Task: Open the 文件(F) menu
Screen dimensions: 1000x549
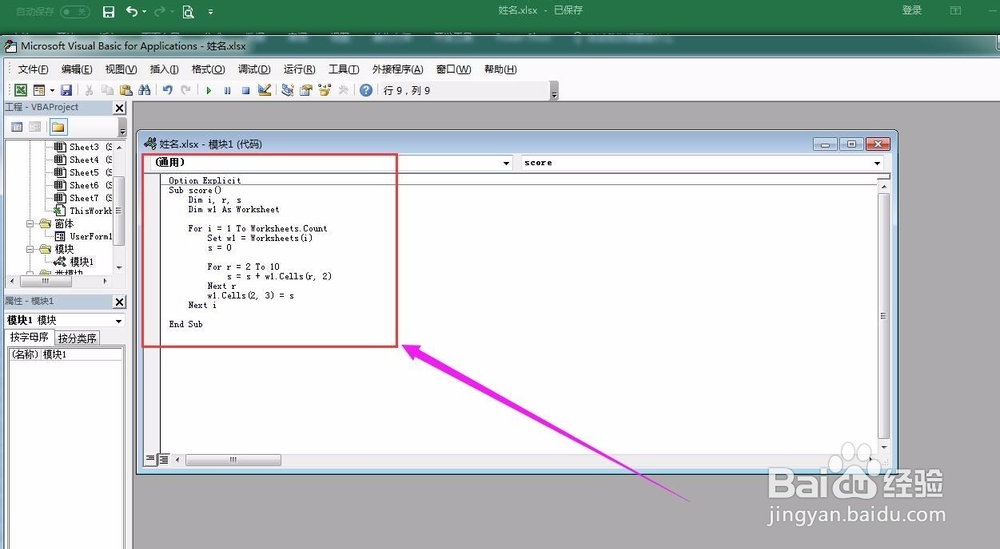Action: [33, 70]
